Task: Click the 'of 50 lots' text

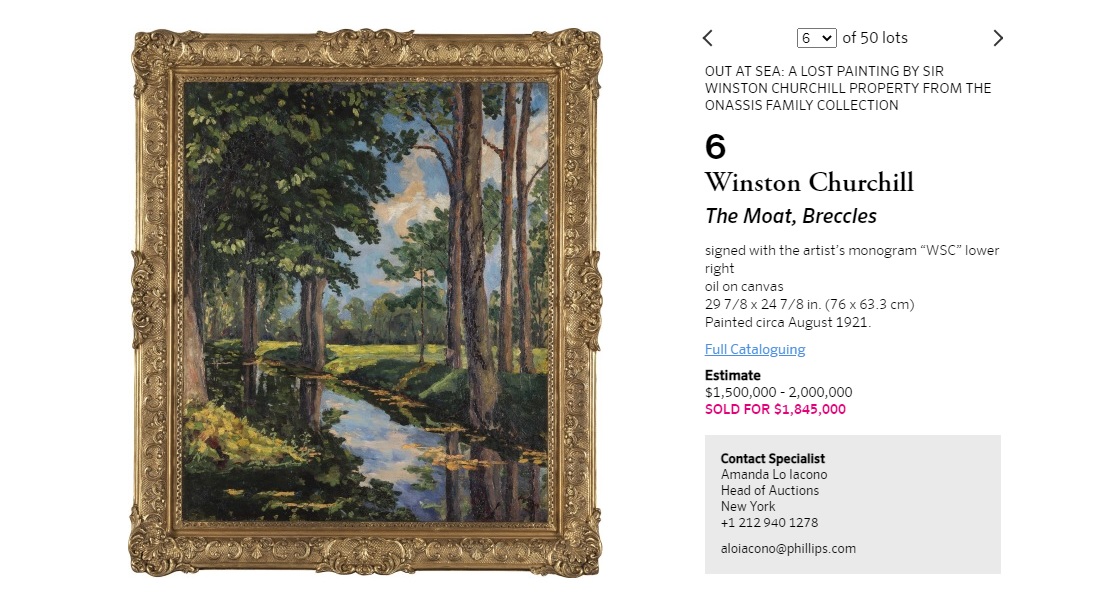Action: tap(875, 38)
